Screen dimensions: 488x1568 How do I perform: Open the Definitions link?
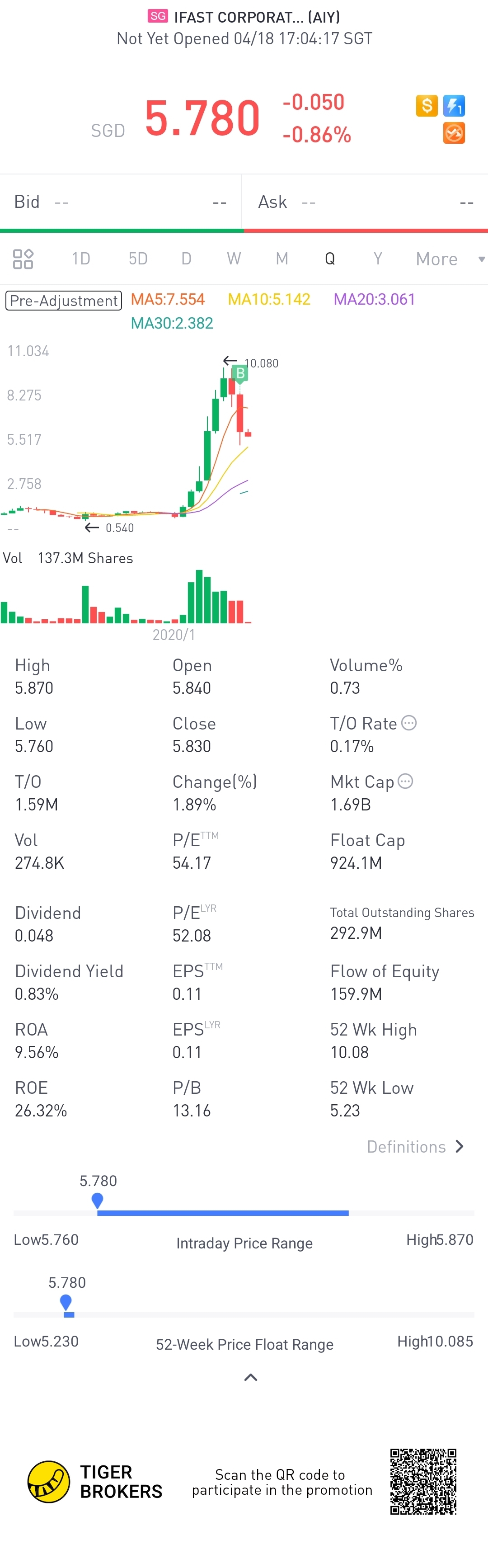pyautogui.click(x=407, y=1147)
